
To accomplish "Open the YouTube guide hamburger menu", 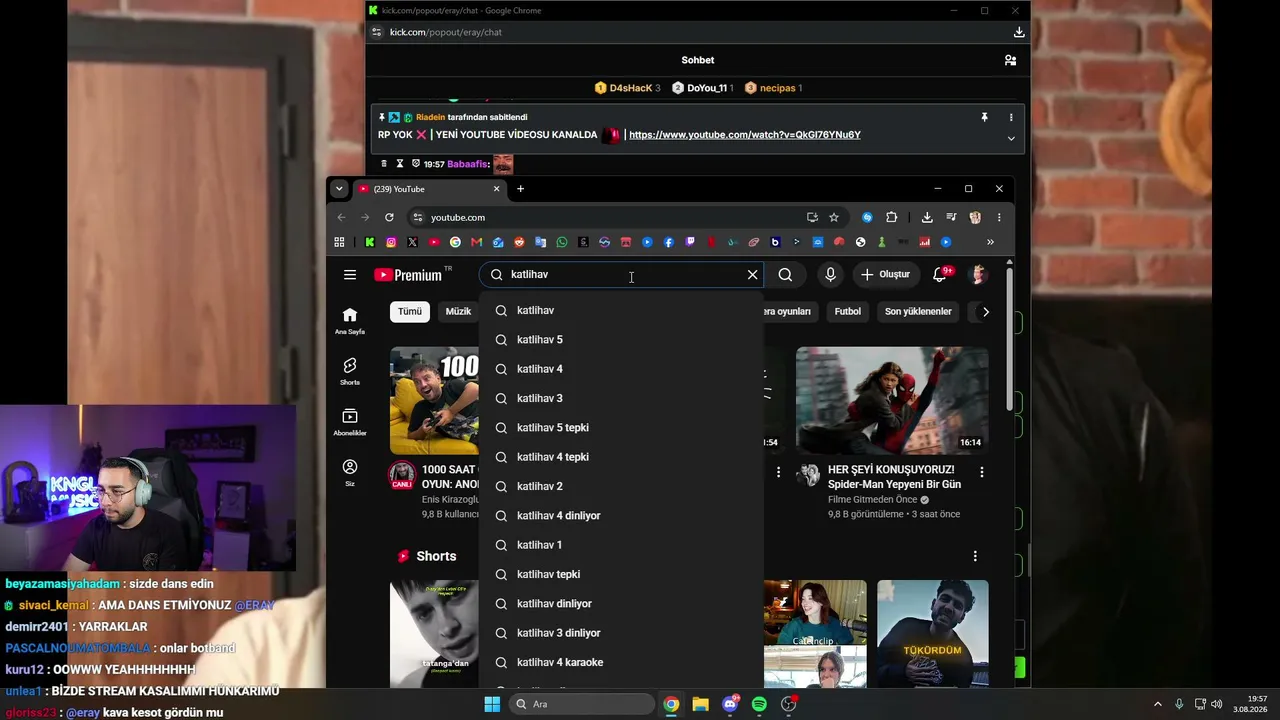I will click(350, 275).
